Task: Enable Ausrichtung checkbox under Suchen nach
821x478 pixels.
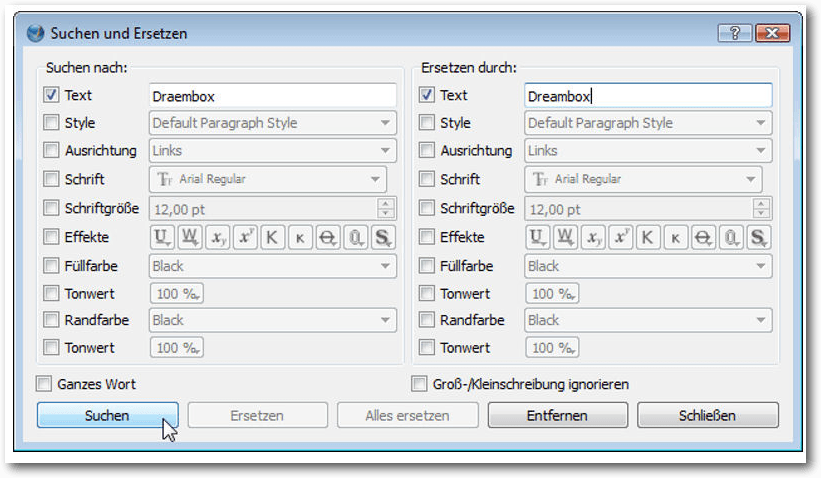Action: click(51, 150)
